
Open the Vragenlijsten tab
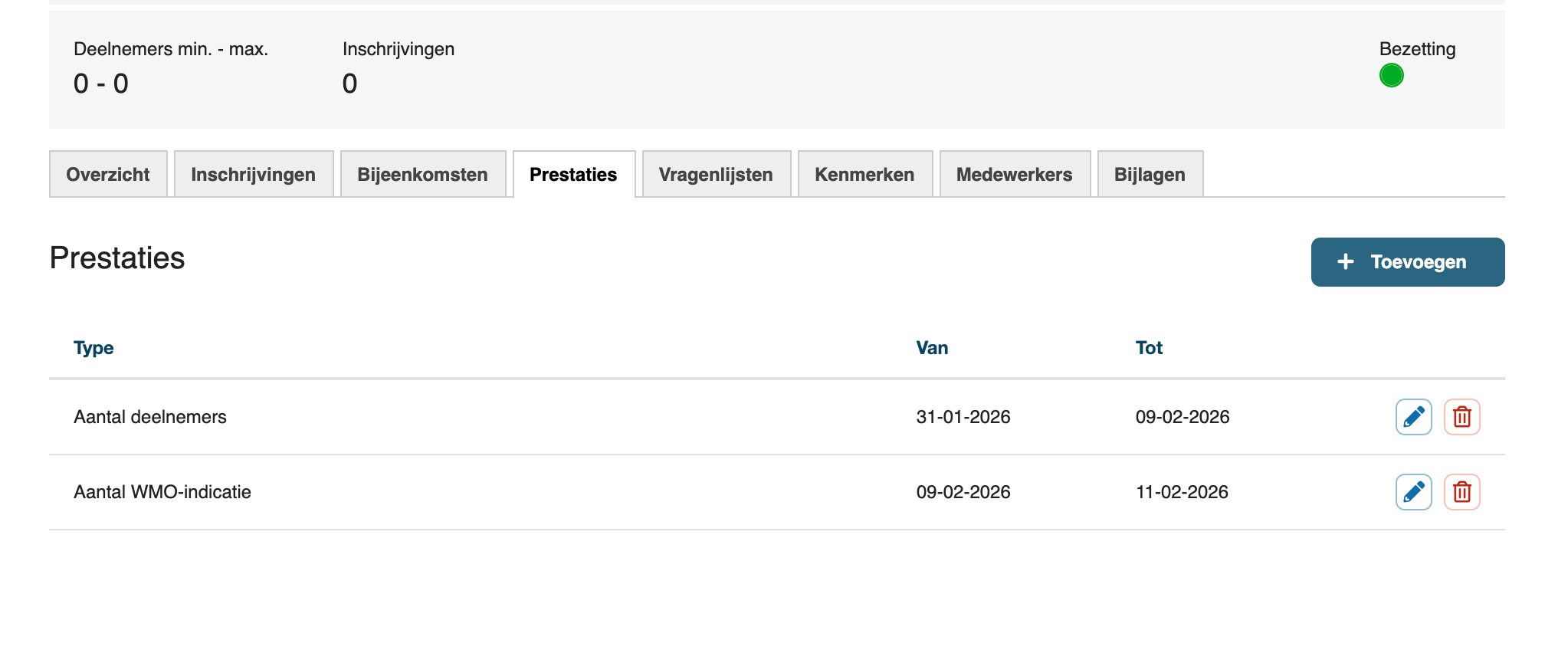(x=716, y=175)
